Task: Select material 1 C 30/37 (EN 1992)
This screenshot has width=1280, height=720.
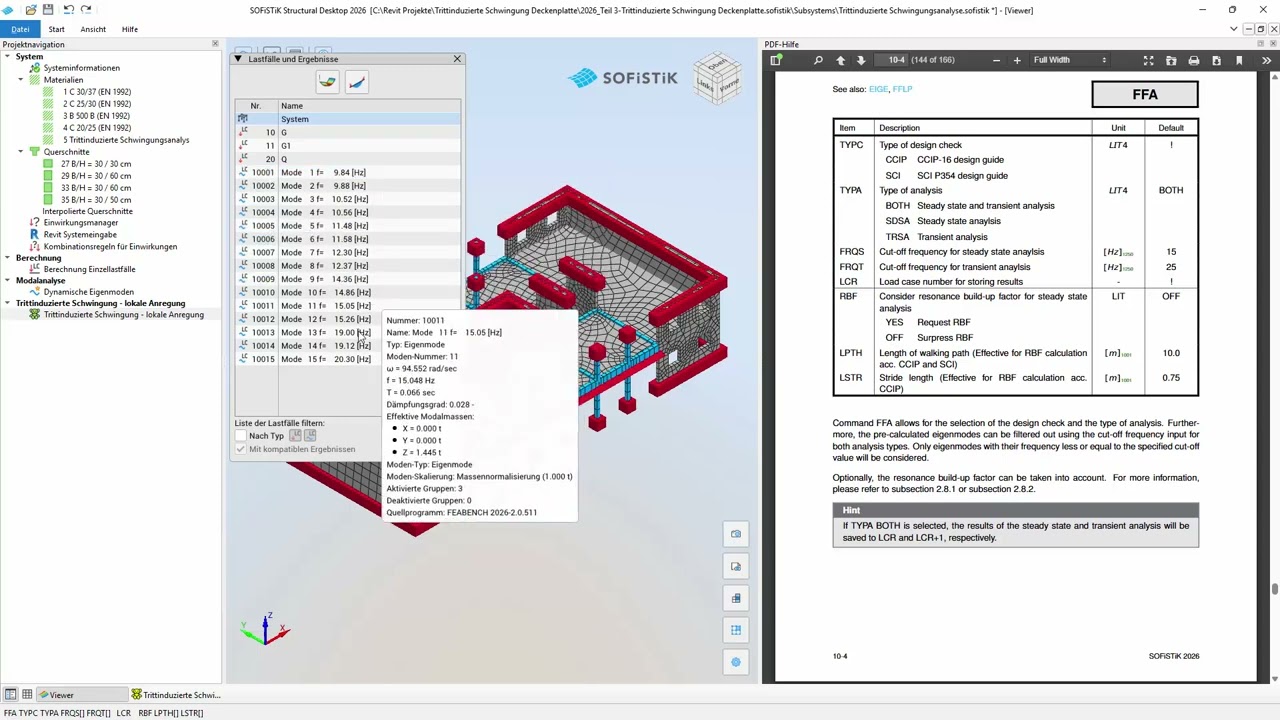Action: click(x=97, y=92)
